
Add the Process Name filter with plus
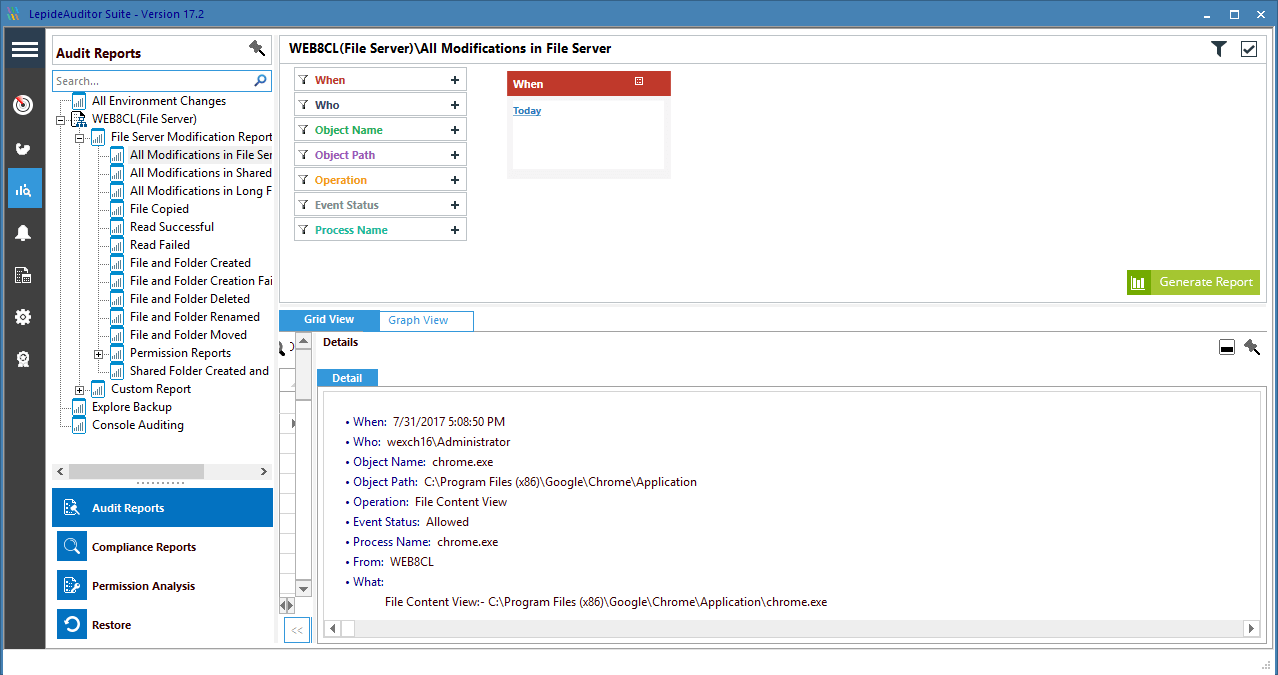click(x=454, y=230)
